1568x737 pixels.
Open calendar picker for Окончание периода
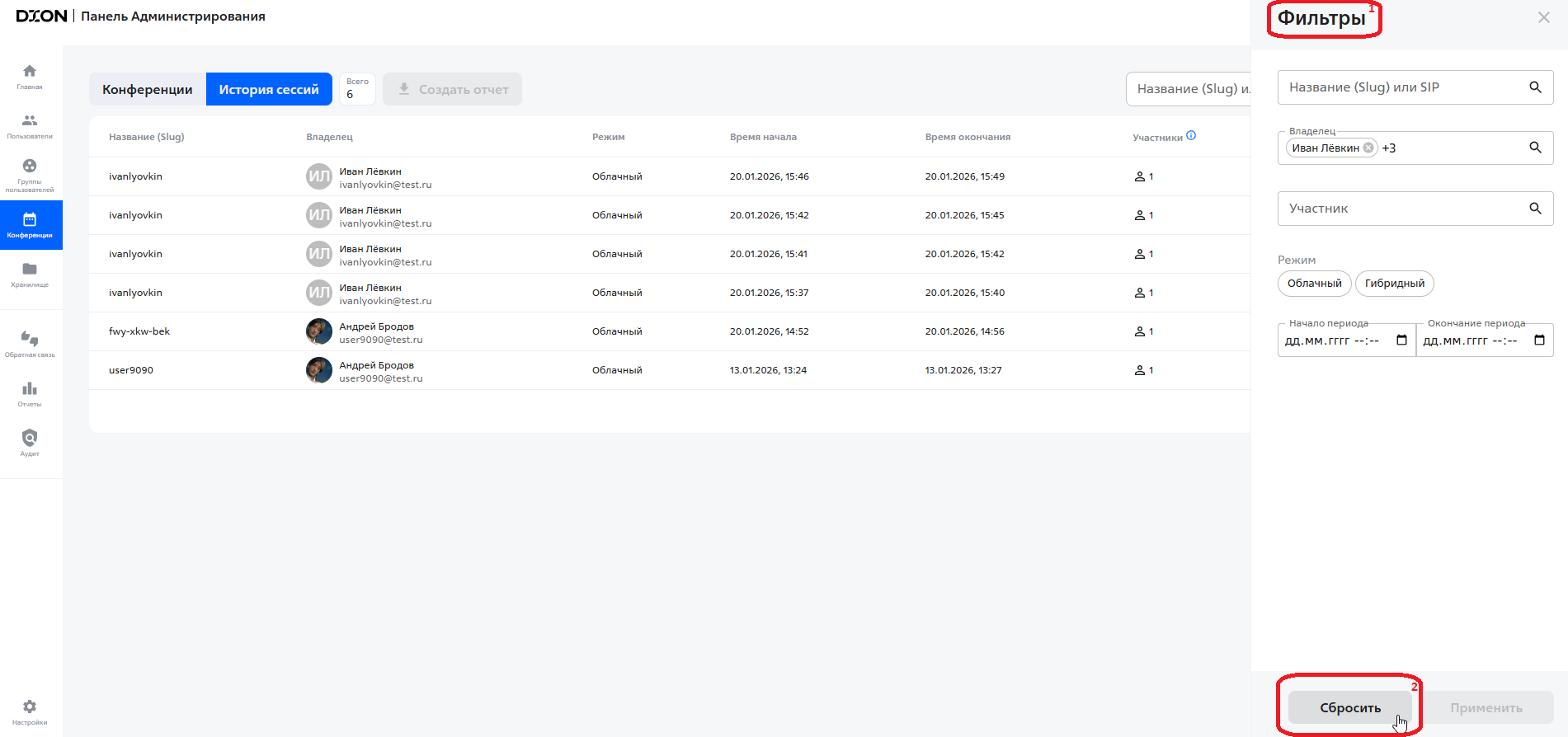(1539, 340)
